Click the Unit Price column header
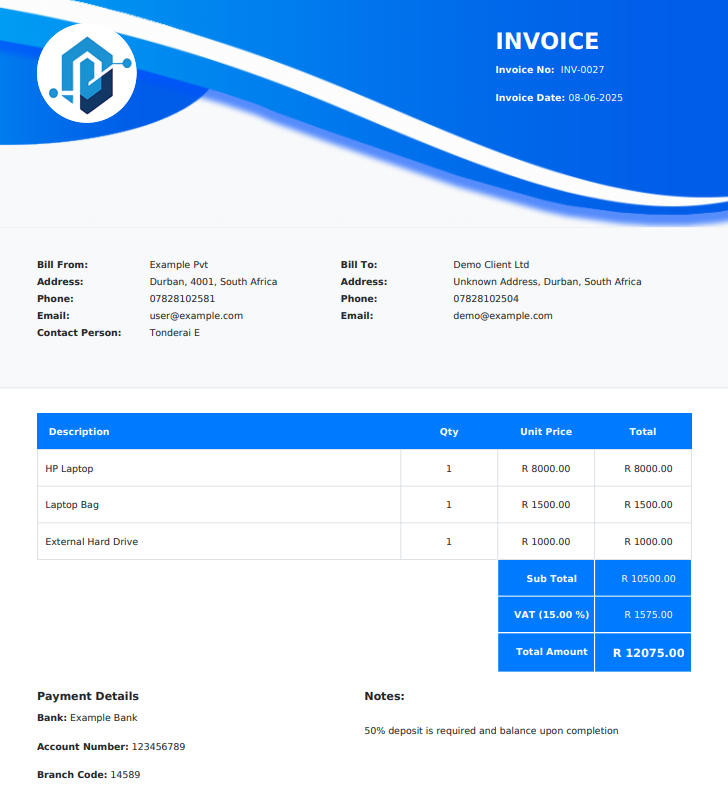This screenshot has width=728, height=787. click(546, 432)
